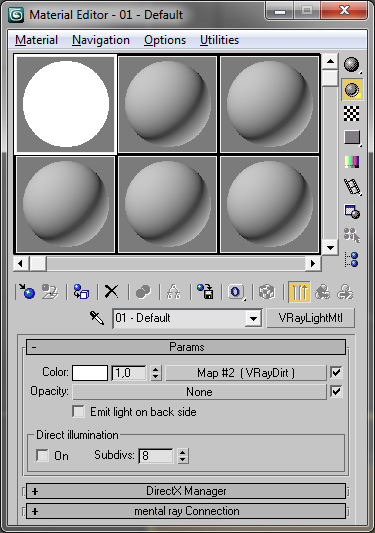
Task: Expand the DirectX Manager rollout
Action: 186,491
